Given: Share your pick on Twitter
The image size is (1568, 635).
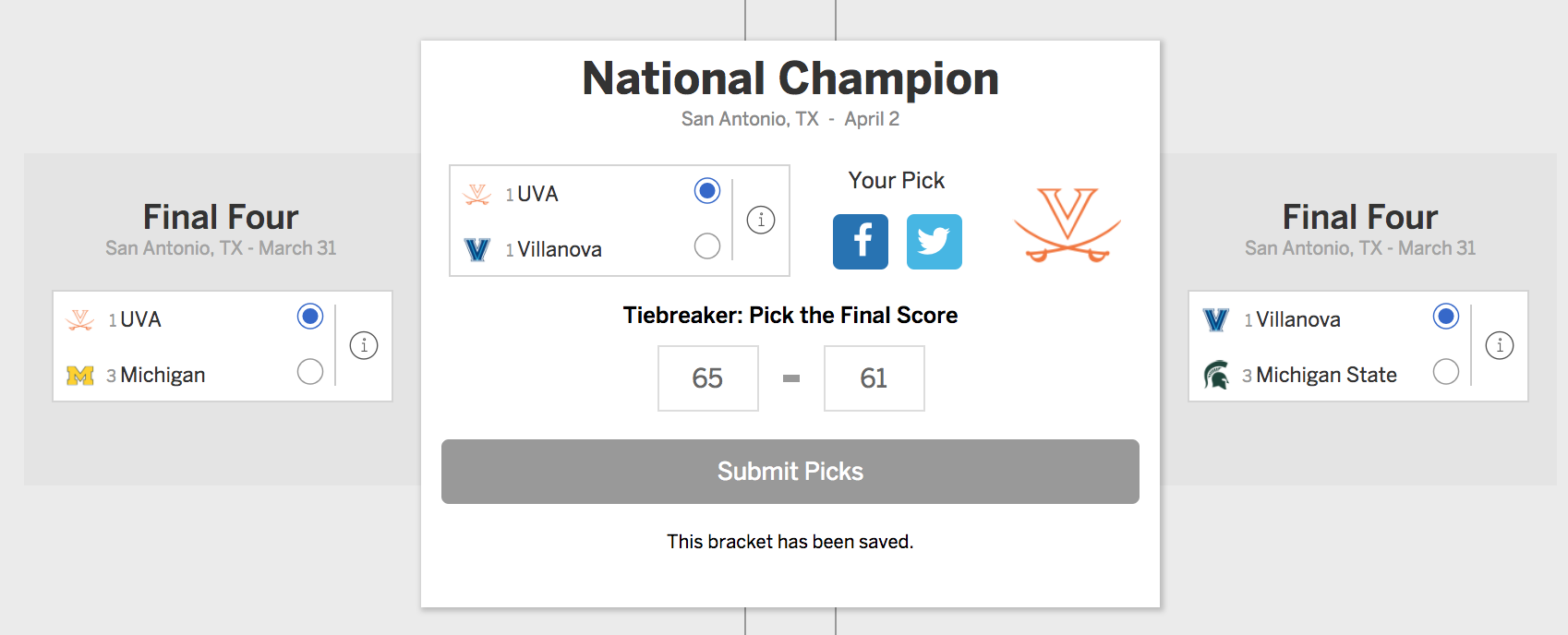Looking at the screenshot, I should (x=934, y=242).
